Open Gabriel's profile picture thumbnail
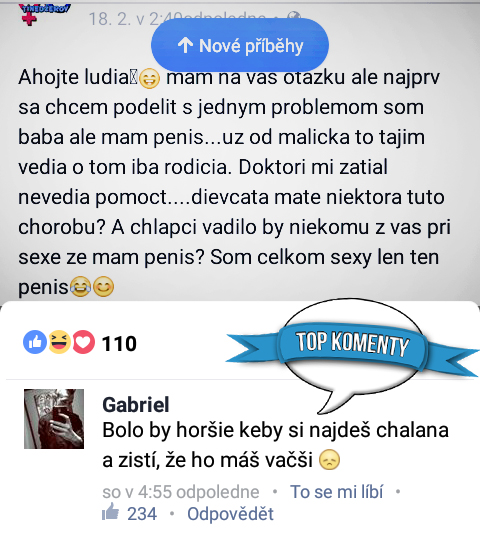 pos(54,419)
